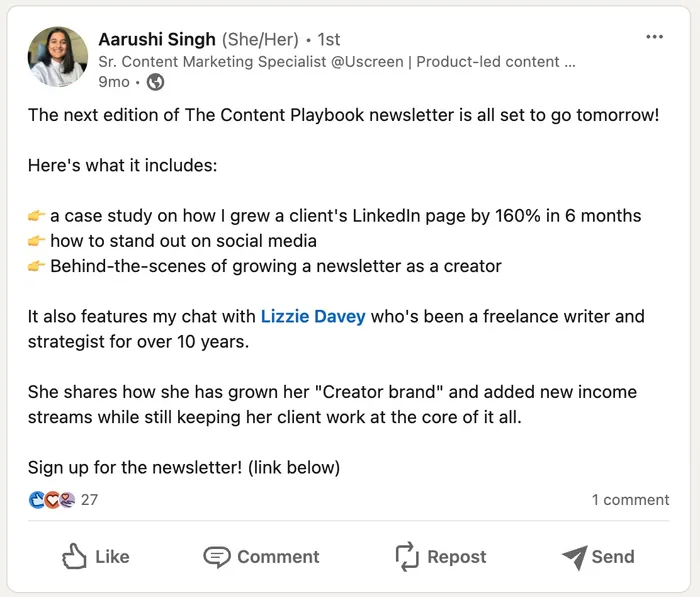This screenshot has height=597, width=700.
Task: Click the Comment speech-bubble icon
Action: pyautogui.click(x=217, y=557)
